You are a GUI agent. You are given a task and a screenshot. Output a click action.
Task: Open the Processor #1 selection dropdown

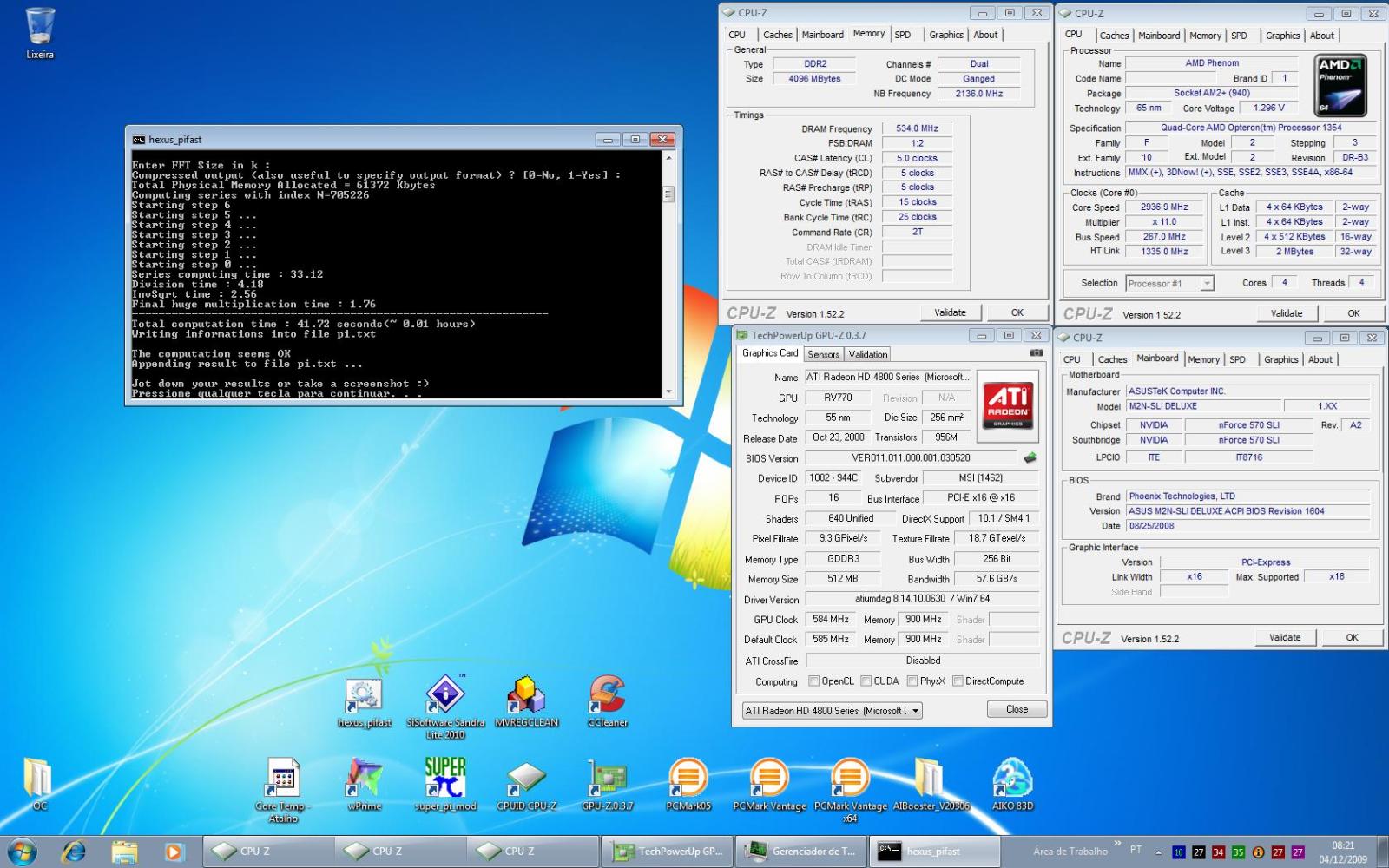(1169, 284)
